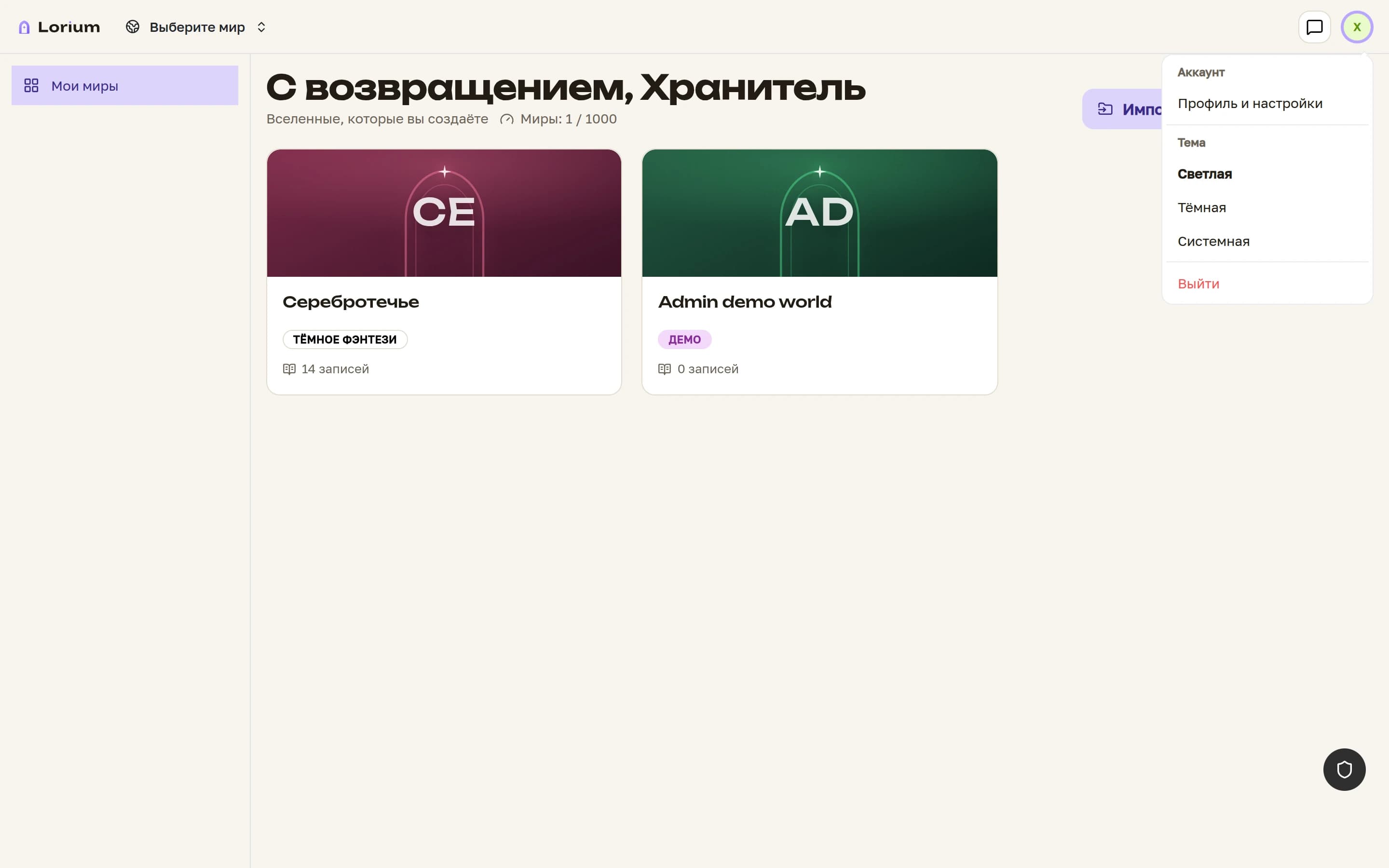Expand world selector via chevron arrows
This screenshot has width=1389, height=868.
[261, 27]
